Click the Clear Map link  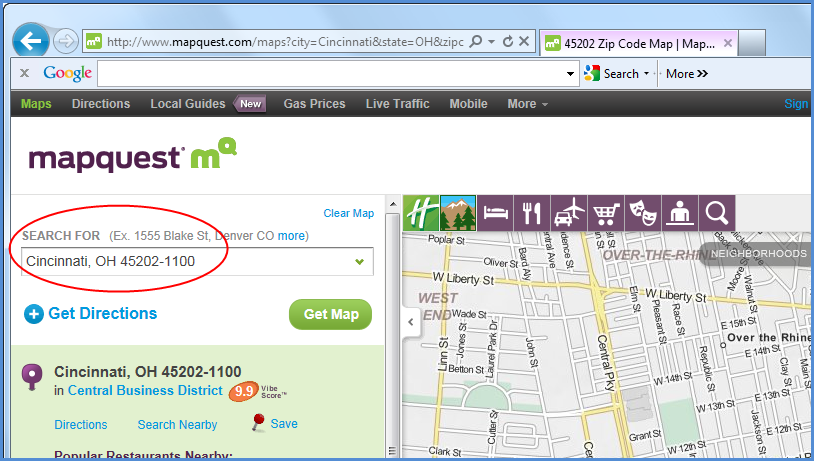[x=348, y=213]
